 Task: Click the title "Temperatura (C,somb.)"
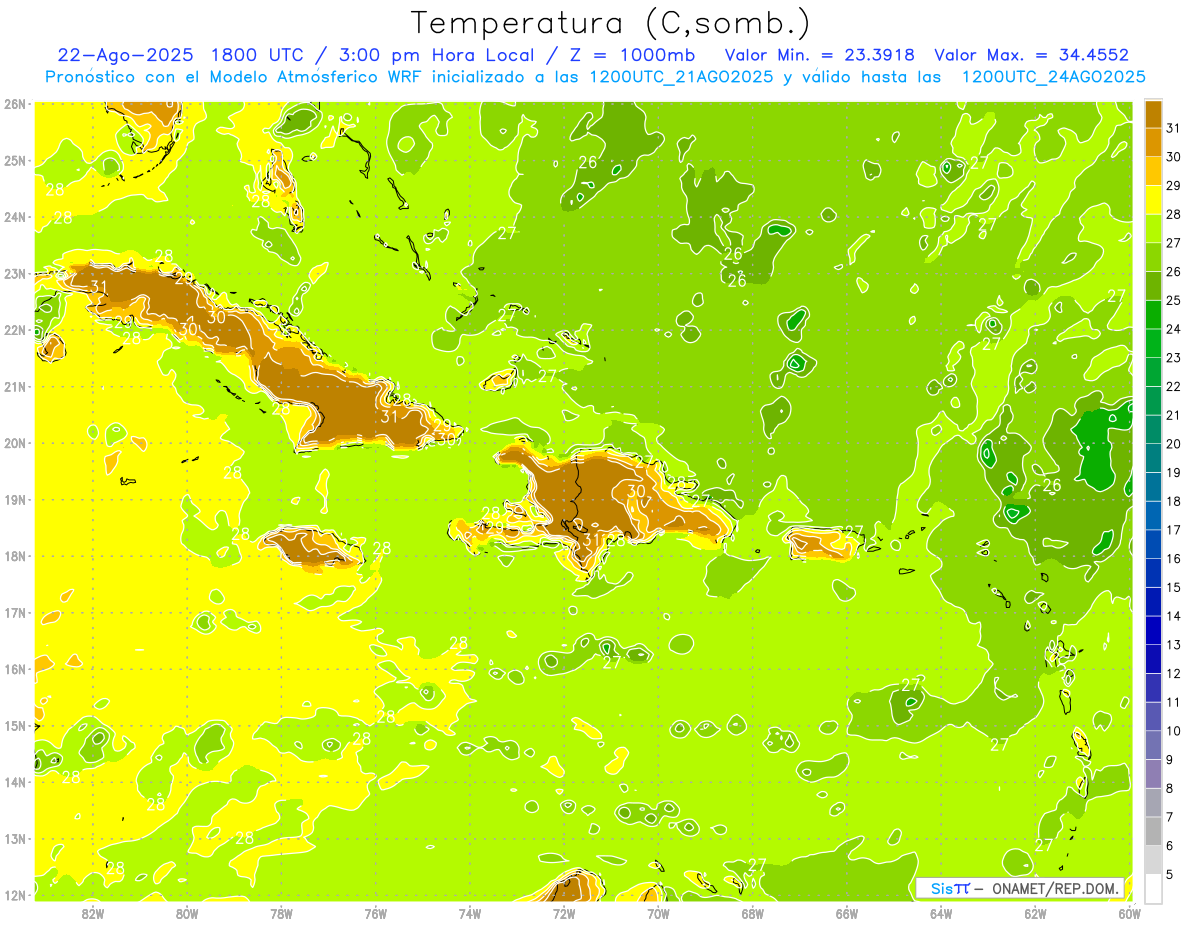611,23
